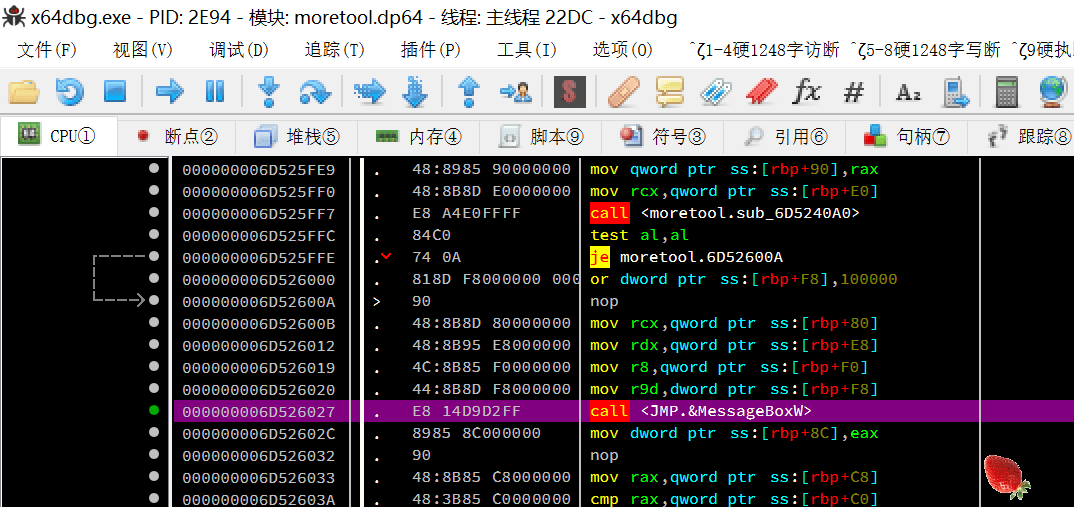Click the trace over dotted down arrow icon
The width and height of the screenshot is (1074, 507).
pos(415,91)
